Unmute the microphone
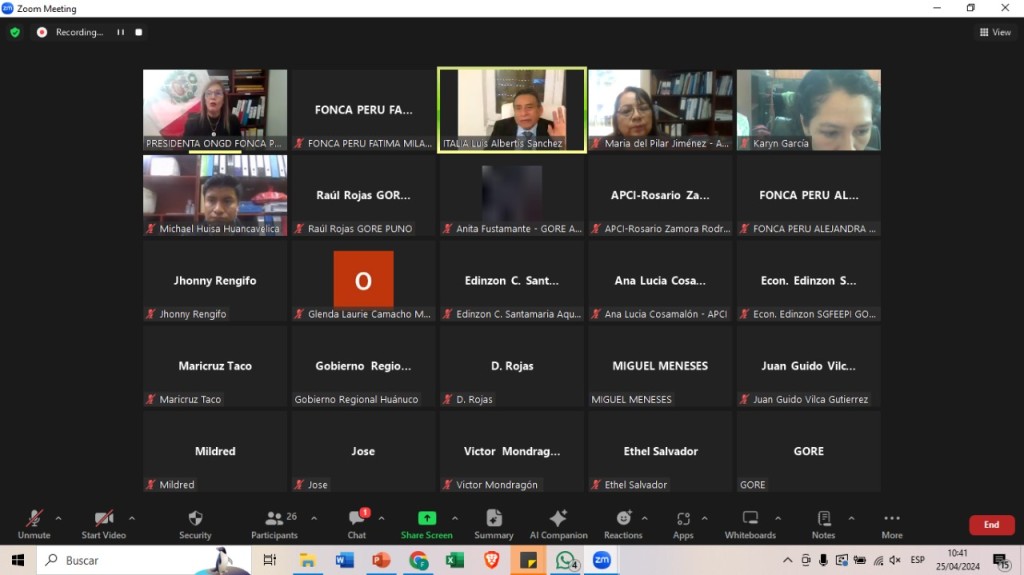 (34, 523)
